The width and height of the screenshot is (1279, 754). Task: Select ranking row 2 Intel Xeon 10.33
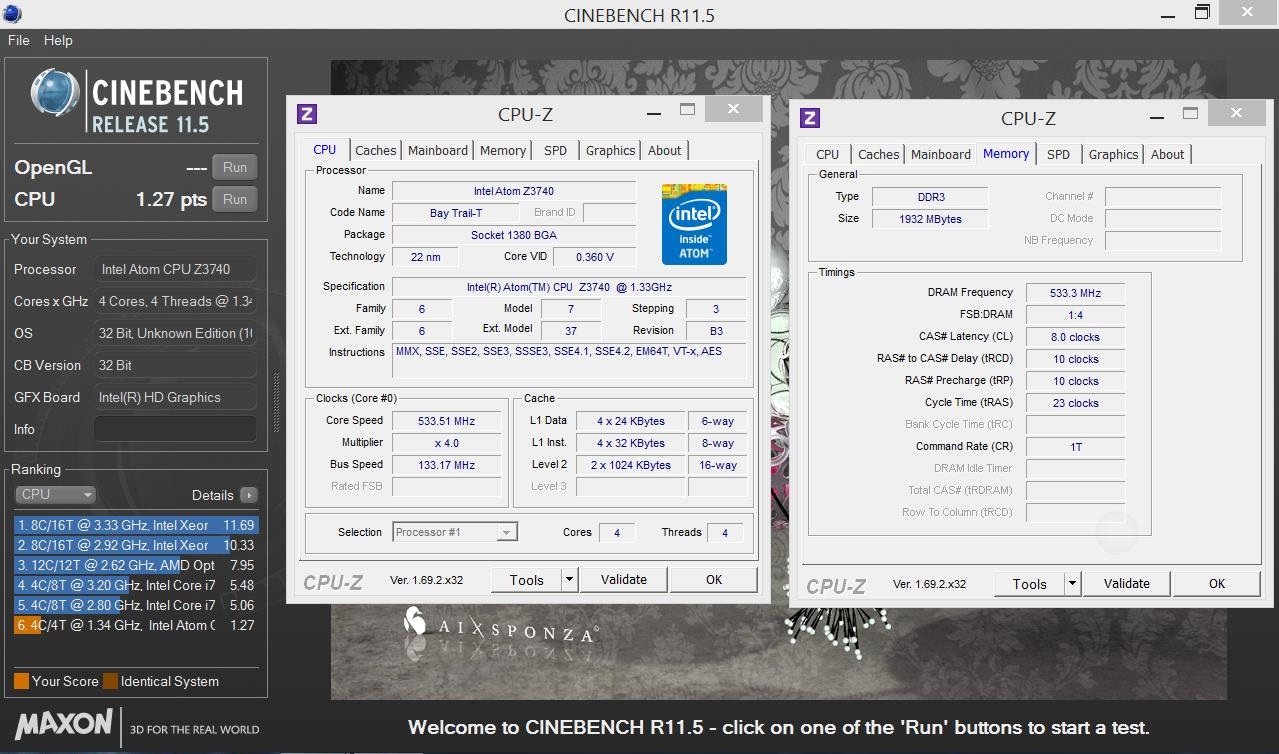137,545
